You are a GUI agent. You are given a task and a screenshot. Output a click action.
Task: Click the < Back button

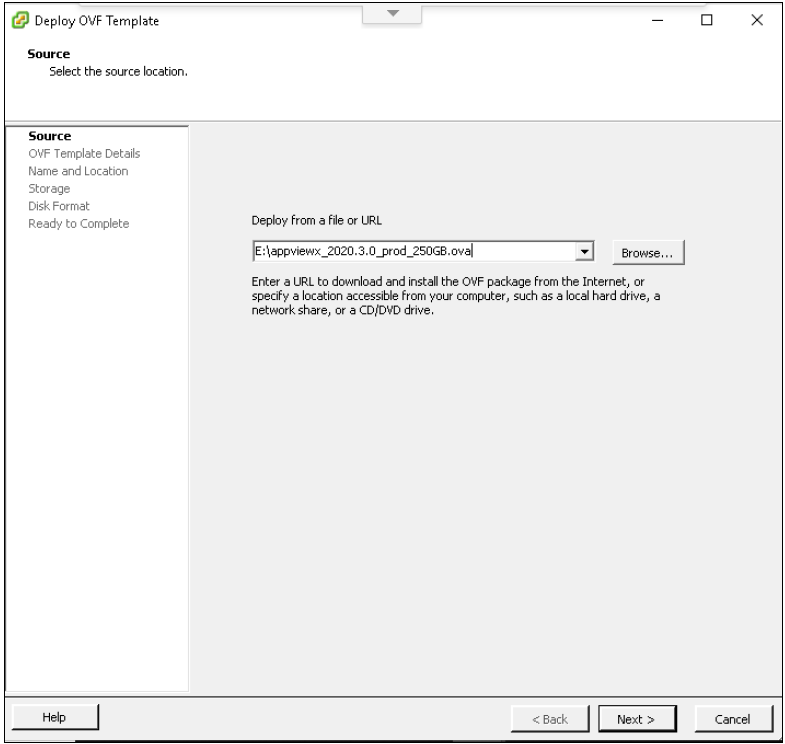[x=550, y=719]
